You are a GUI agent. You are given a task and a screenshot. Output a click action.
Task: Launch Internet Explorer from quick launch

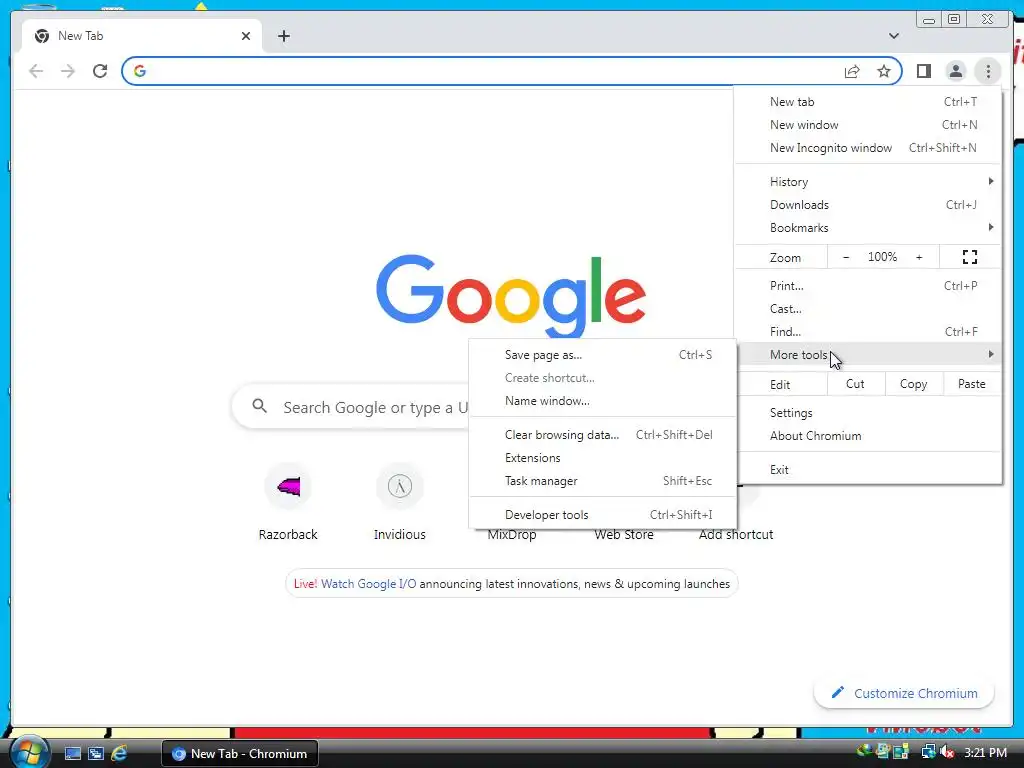[119, 754]
